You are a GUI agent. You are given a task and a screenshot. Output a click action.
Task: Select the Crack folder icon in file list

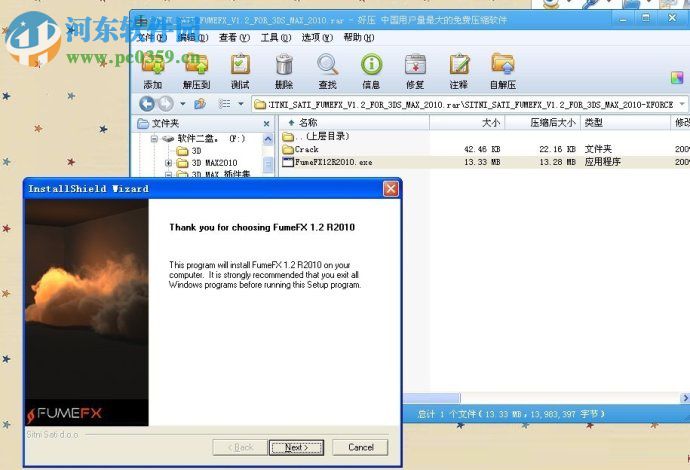288,150
